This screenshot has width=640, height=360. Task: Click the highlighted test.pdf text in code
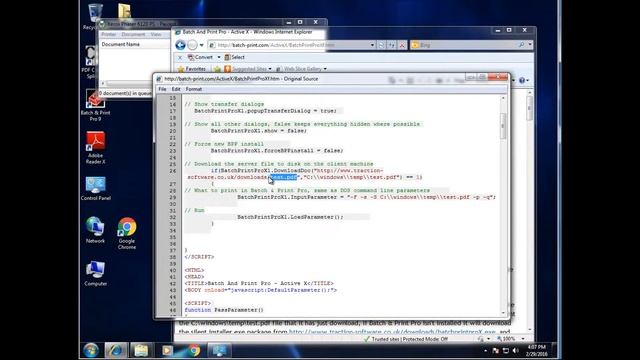click(284, 177)
